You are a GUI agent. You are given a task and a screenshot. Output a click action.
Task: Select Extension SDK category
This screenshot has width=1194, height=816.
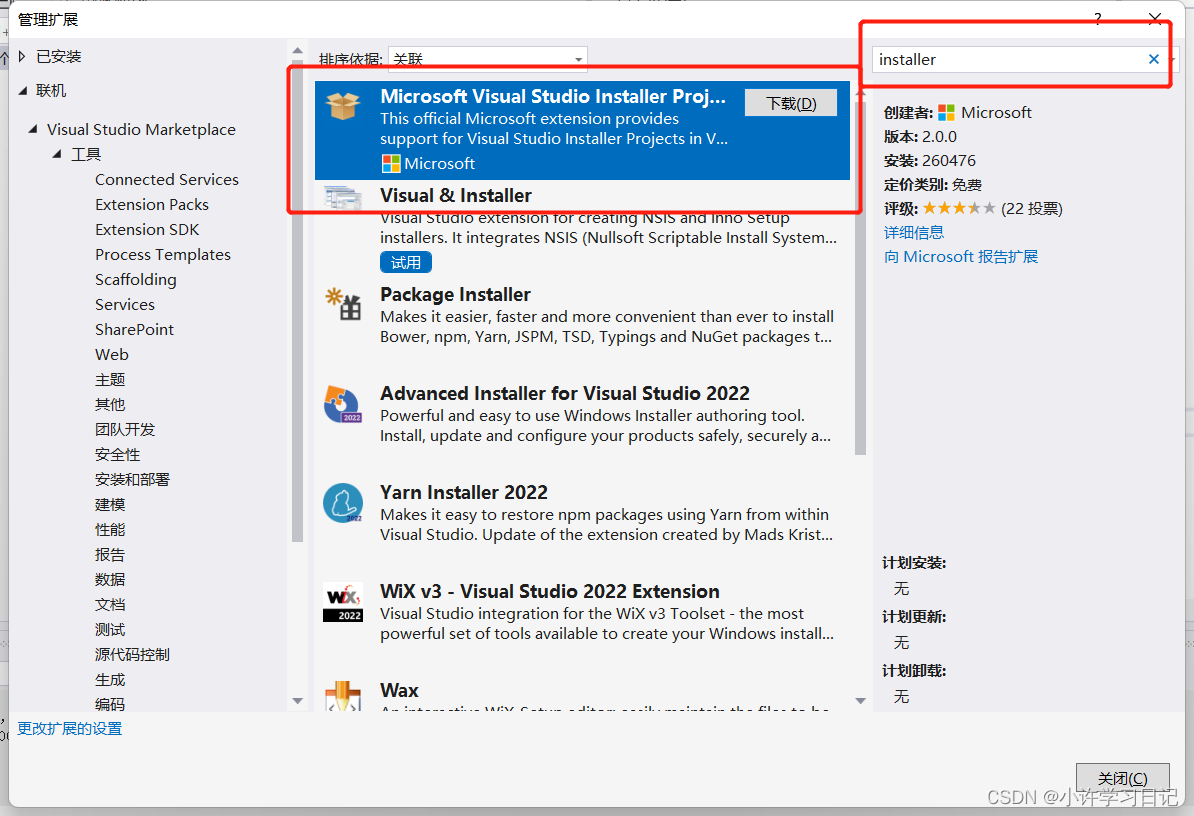pos(147,230)
